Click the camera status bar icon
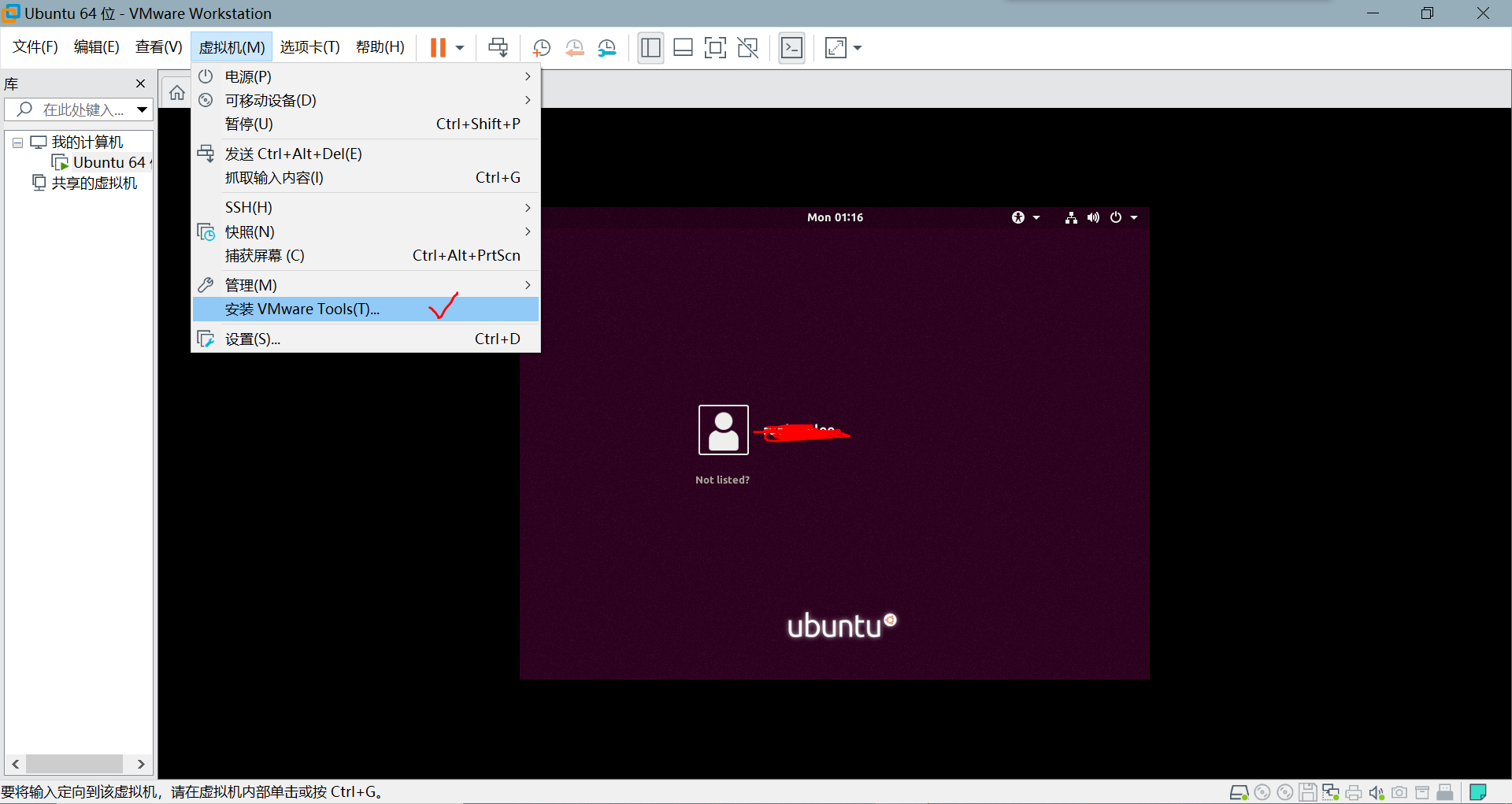Viewport: 1512px width, 804px height. (x=1399, y=792)
